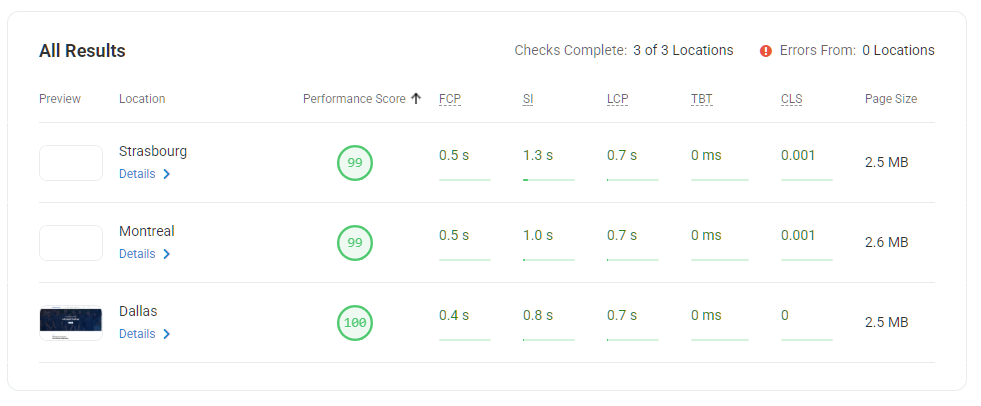Image resolution: width=981 pixels, height=406 pixels.
Task: Open the Montreal preview thumbnail
Action: tap(71, 243)
